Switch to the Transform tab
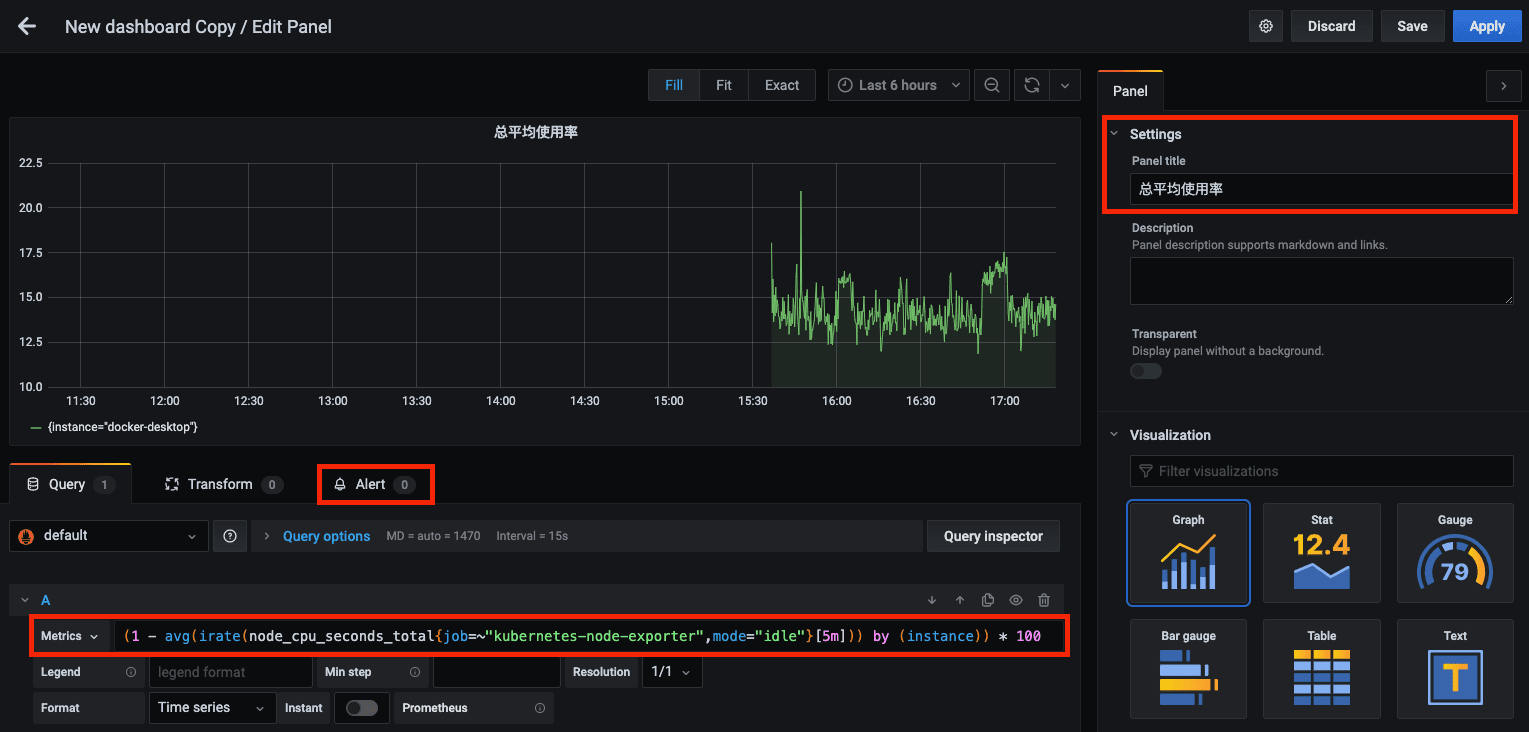1529x732 pixels. click(223, 484)
